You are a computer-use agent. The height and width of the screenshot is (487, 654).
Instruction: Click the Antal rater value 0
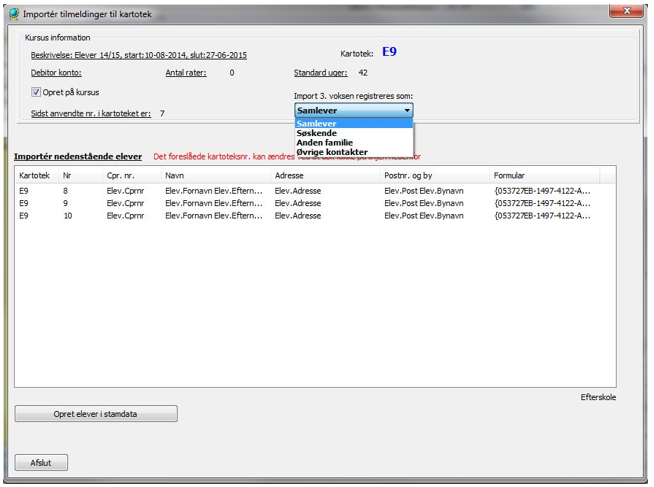click(232, 73)
